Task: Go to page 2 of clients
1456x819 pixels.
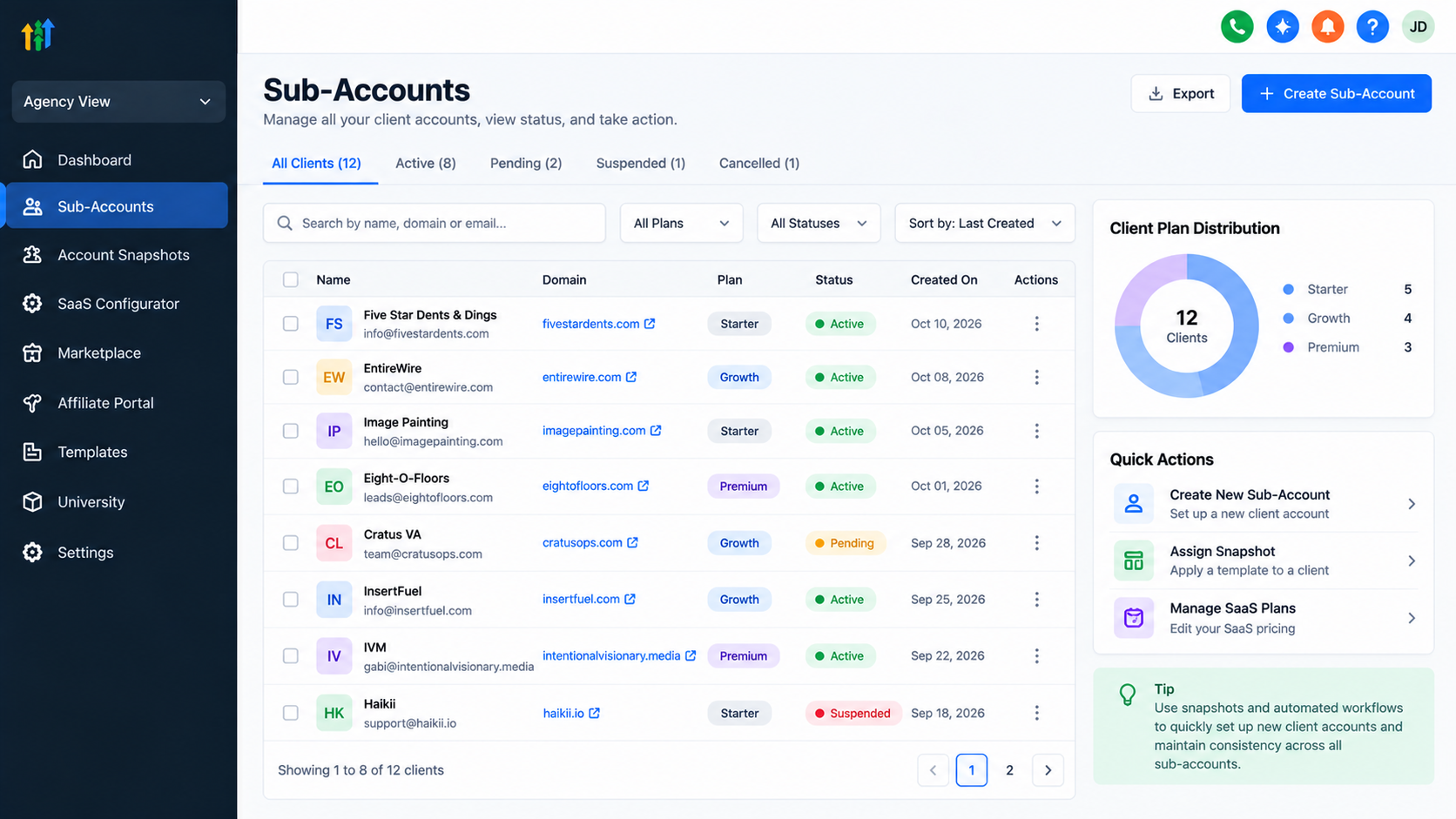Action: [x=1009, y=770]
